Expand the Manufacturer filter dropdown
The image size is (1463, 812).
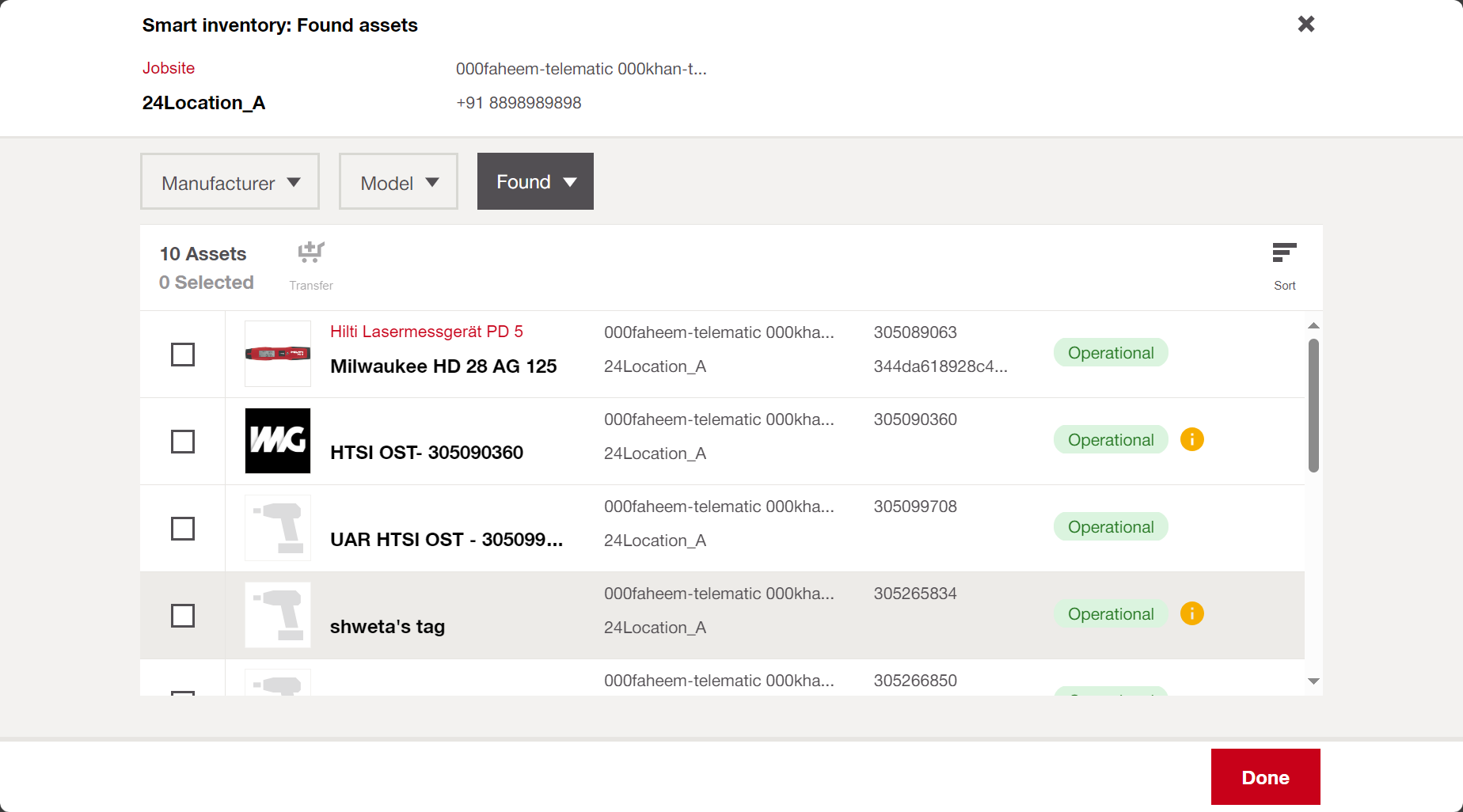230,182
